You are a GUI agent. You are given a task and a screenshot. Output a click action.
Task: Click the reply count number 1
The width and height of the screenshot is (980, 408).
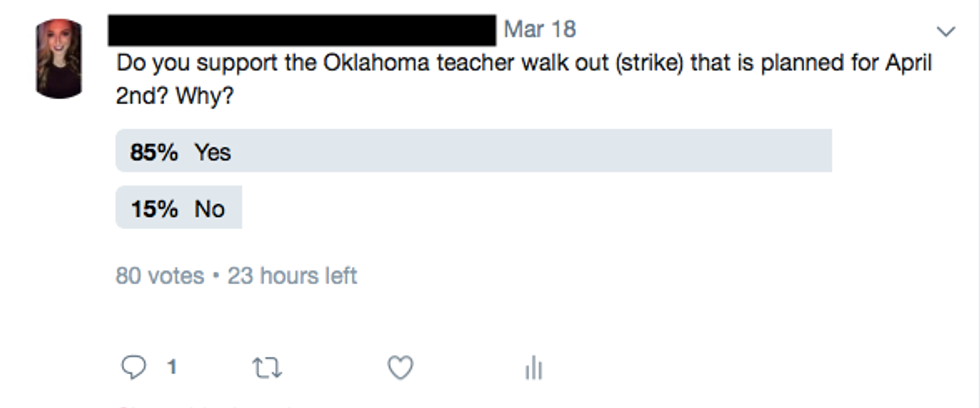click(x=172, y=368)
